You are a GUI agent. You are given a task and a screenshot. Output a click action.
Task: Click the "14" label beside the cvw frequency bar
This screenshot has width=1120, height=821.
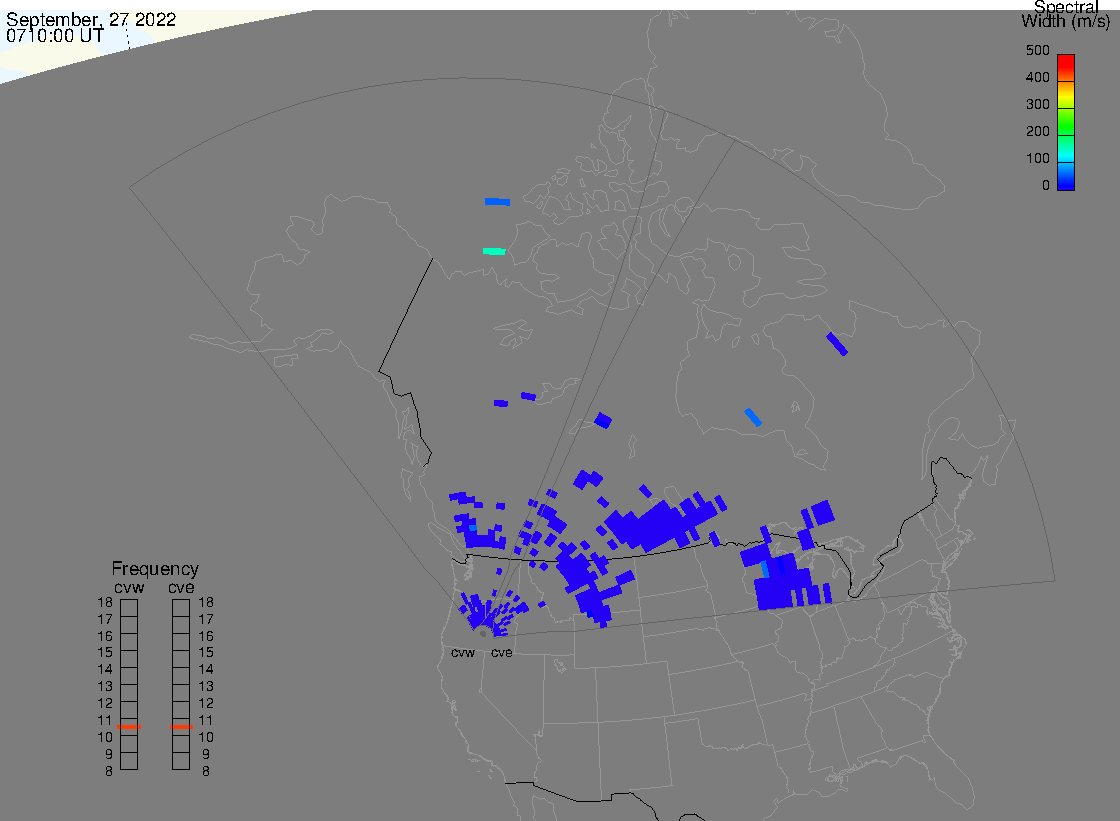click(x=105, y=670)
